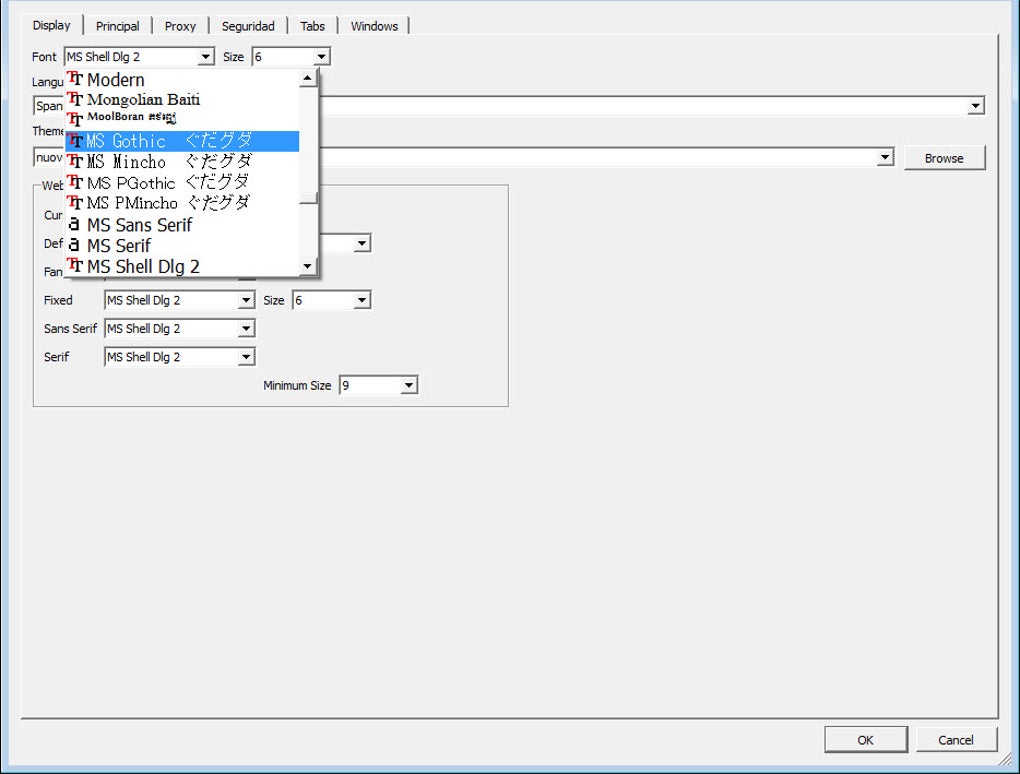This screenshot has width=1020, height=774.
Task: Open the Fixed font Size dropdown
Action: [x=362, y=300]
